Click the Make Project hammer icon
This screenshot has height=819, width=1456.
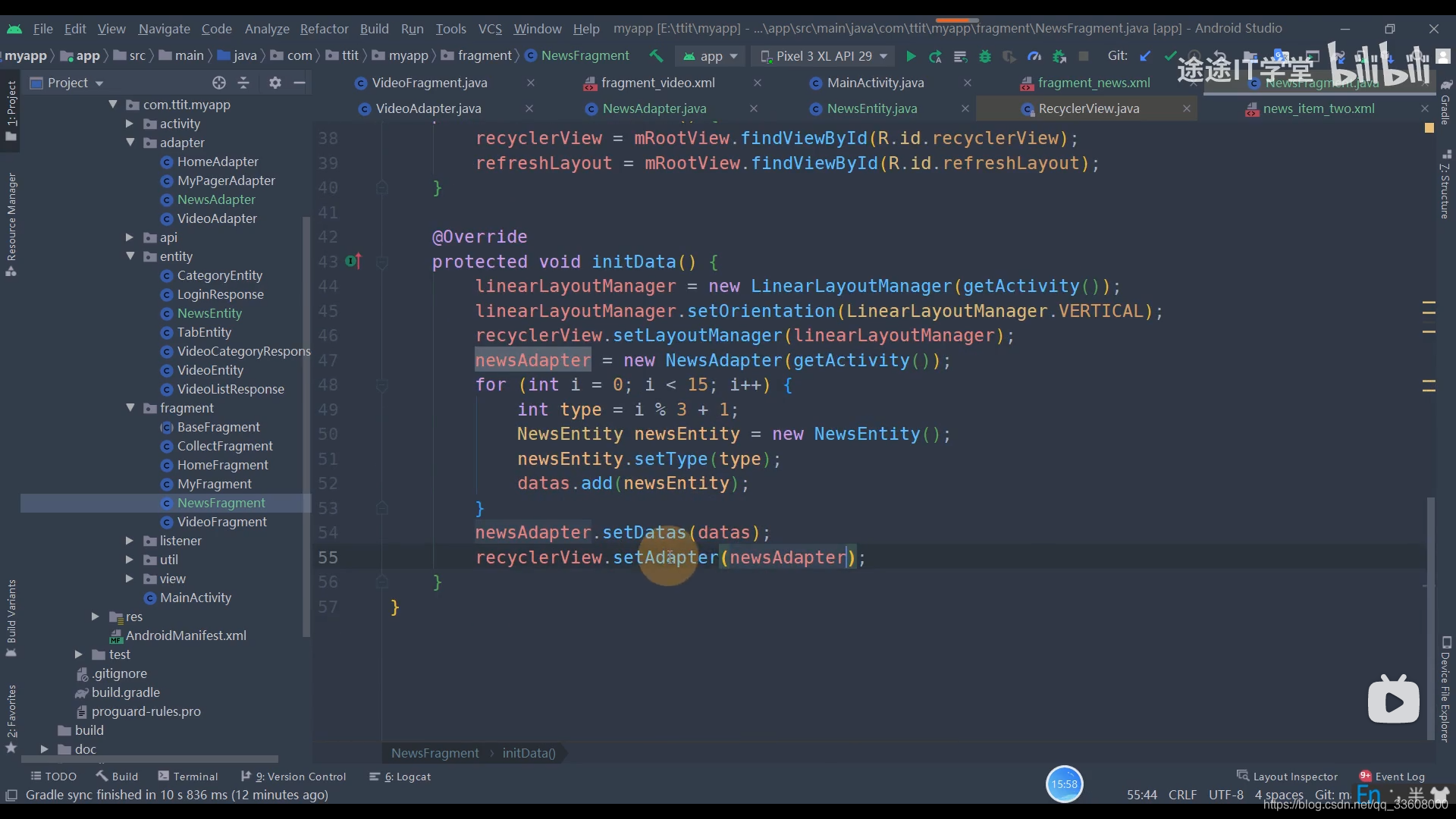[656, 56]
